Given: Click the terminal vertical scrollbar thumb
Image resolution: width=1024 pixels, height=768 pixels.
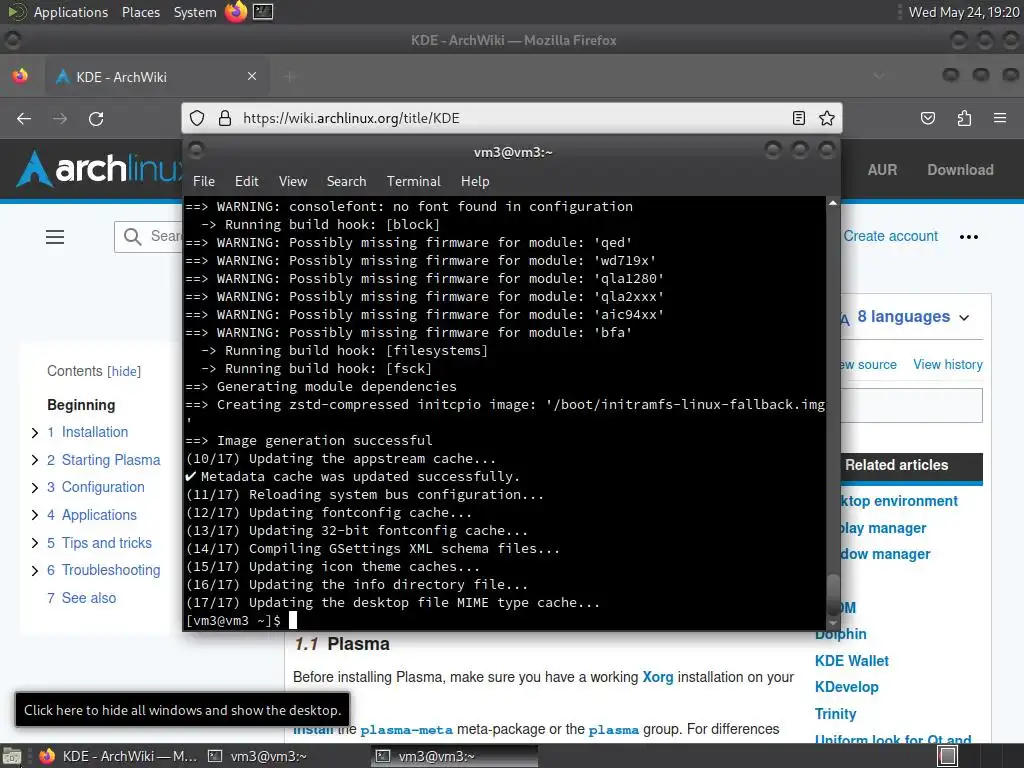Looking at the screenshot, I should (833, 593).
